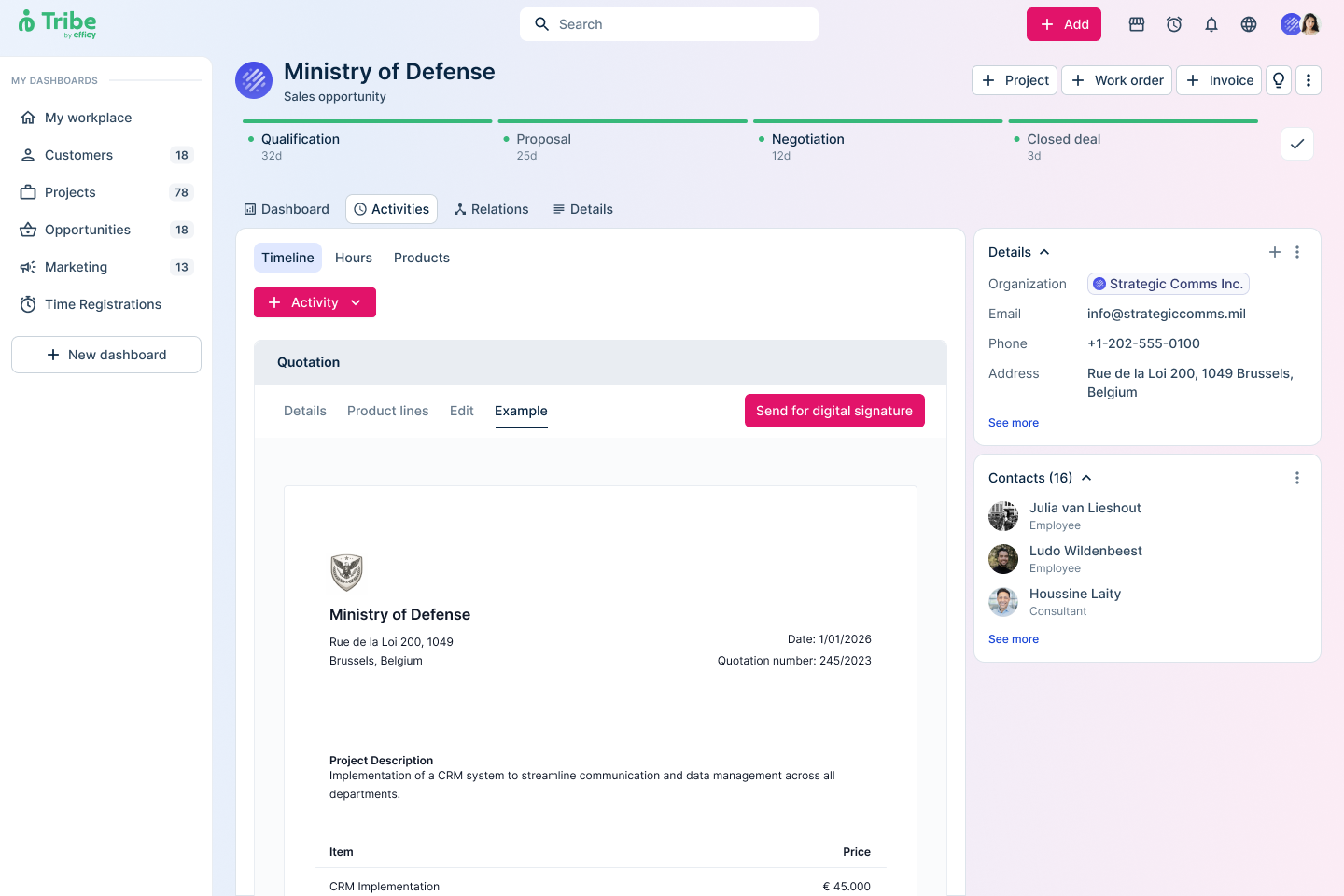
Task: Create a new Work order
Action: tap(1116, 80)
